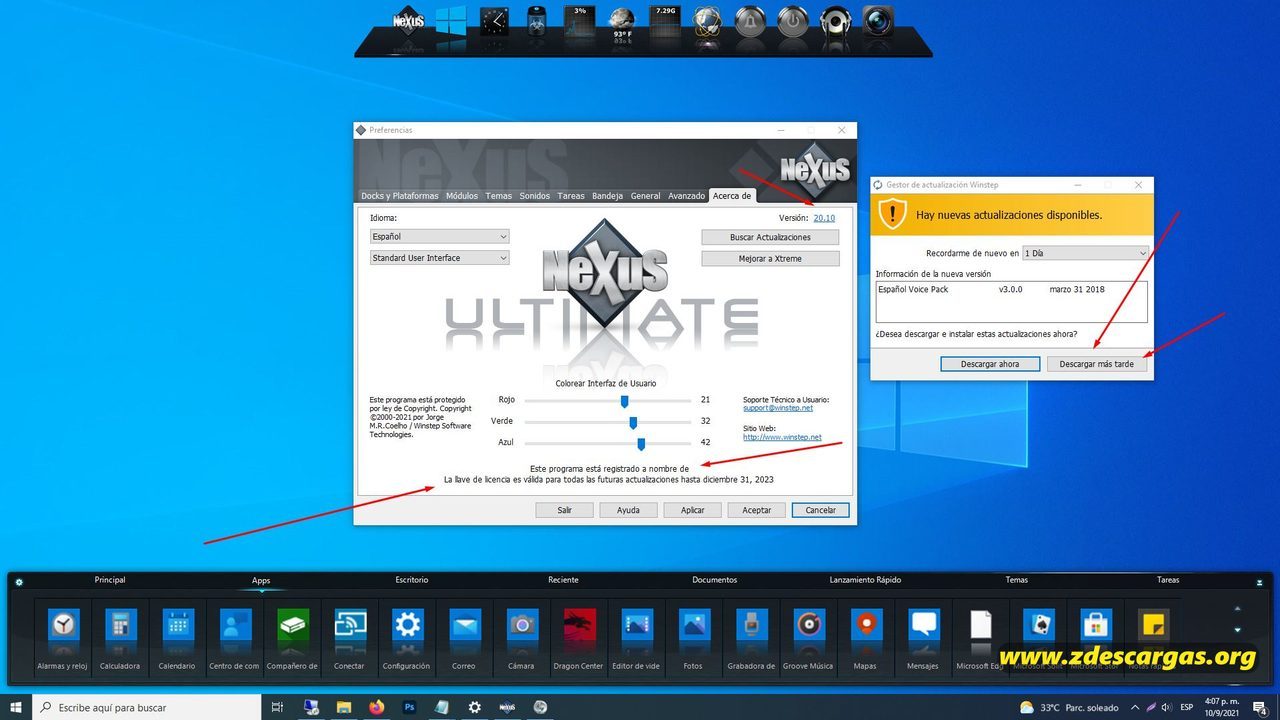
Task: Open Mensajes app in the shelf
Action: pos(923,636)
